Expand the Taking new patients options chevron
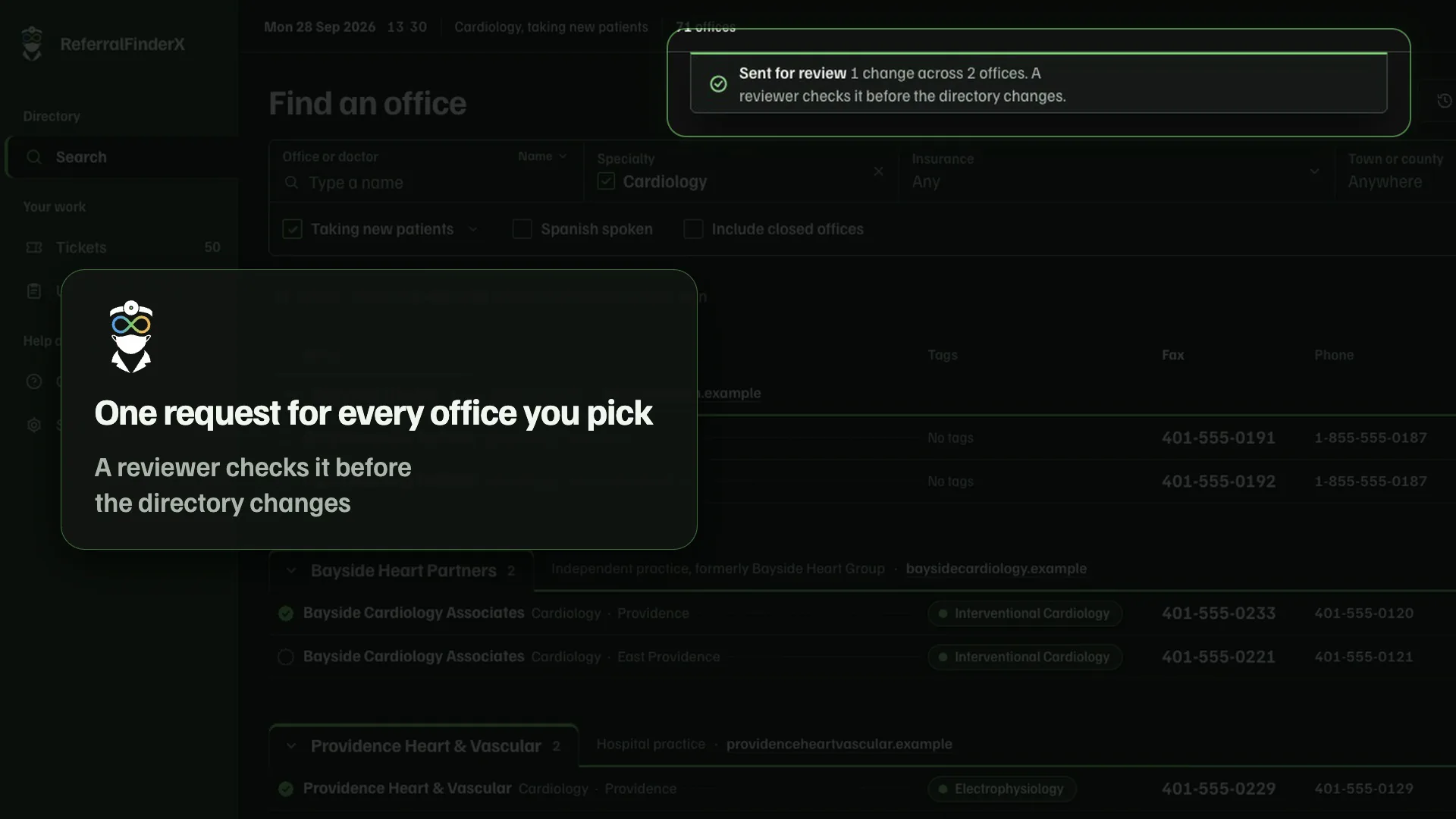The height and width of the screenshot is (819, 1456). click(x=473, y=229)
